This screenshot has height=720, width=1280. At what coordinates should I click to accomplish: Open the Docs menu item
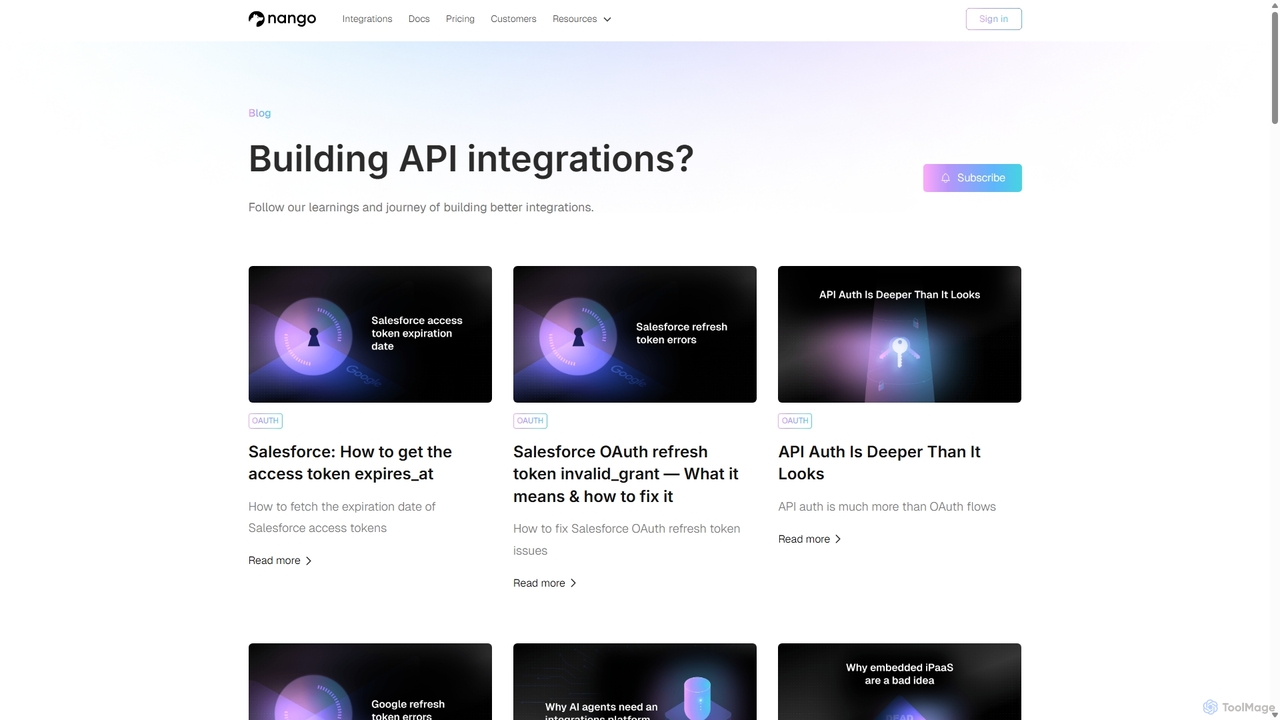419,19
